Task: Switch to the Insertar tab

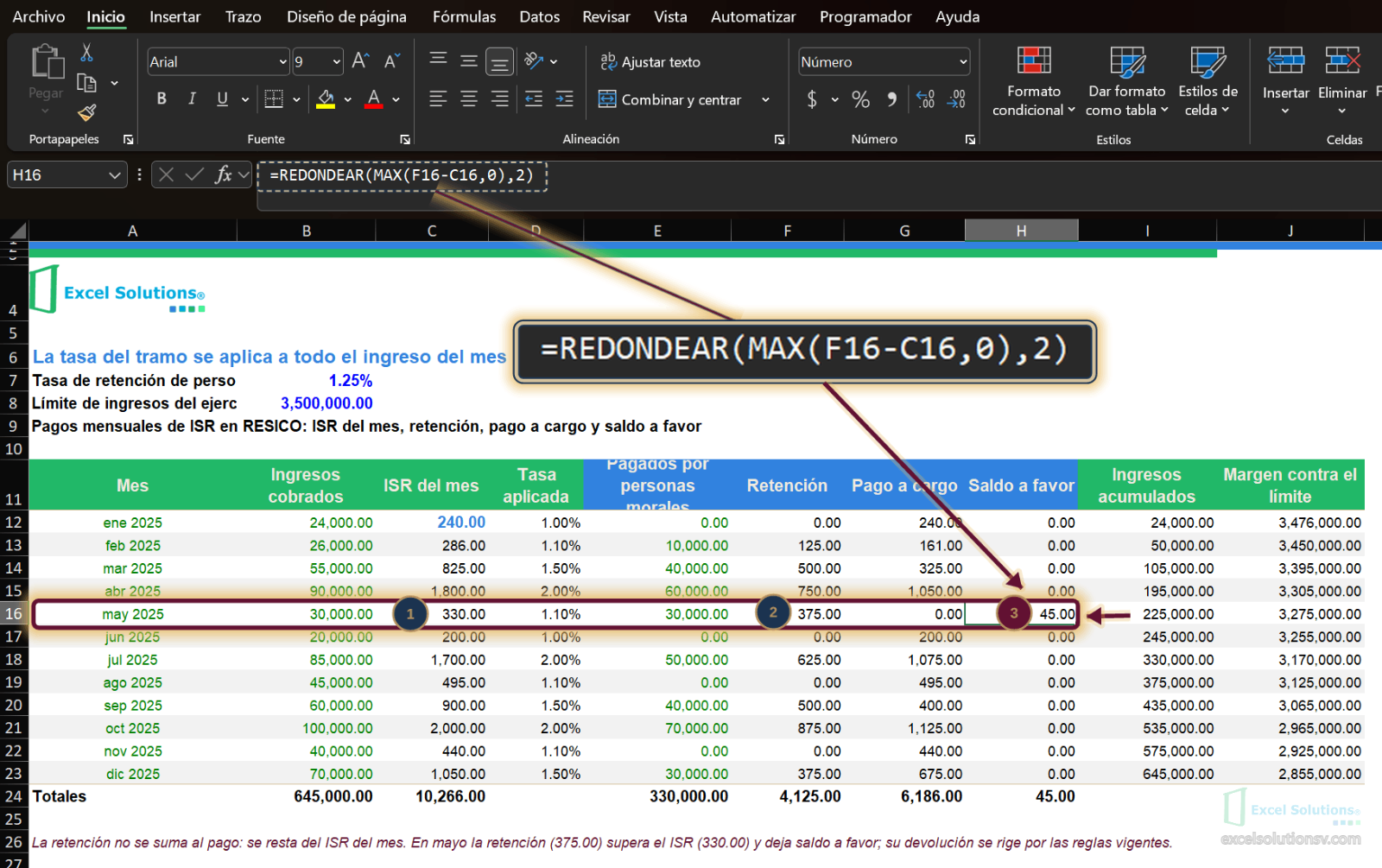Action: [174, 16]
